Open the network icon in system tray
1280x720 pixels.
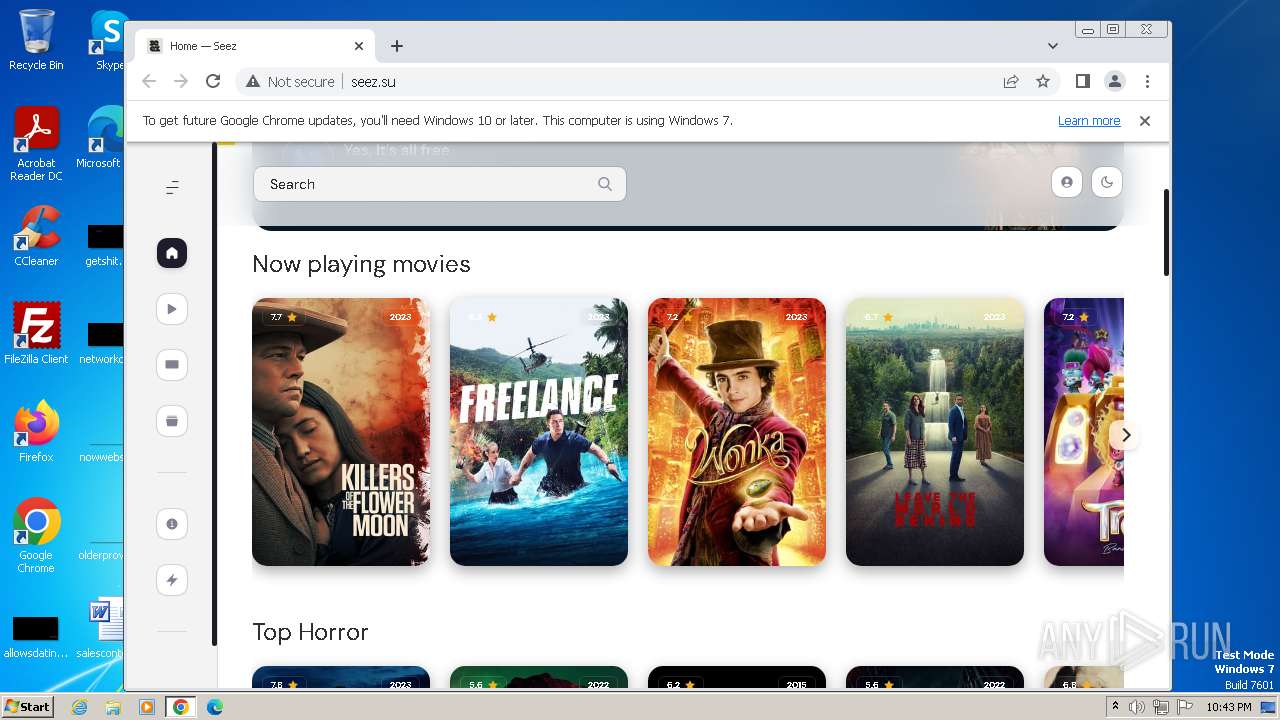tap(1161, 707)
